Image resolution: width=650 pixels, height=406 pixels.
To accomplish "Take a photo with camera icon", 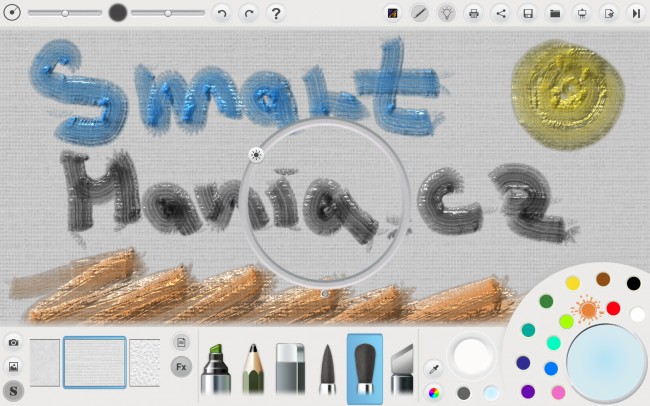I will (13, 343).
